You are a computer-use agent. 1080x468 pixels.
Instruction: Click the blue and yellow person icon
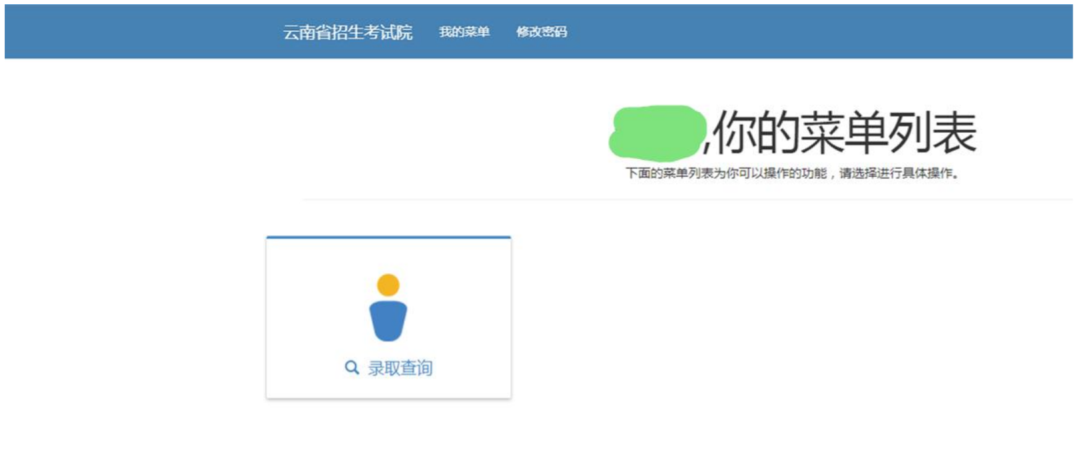pos(388,307)
